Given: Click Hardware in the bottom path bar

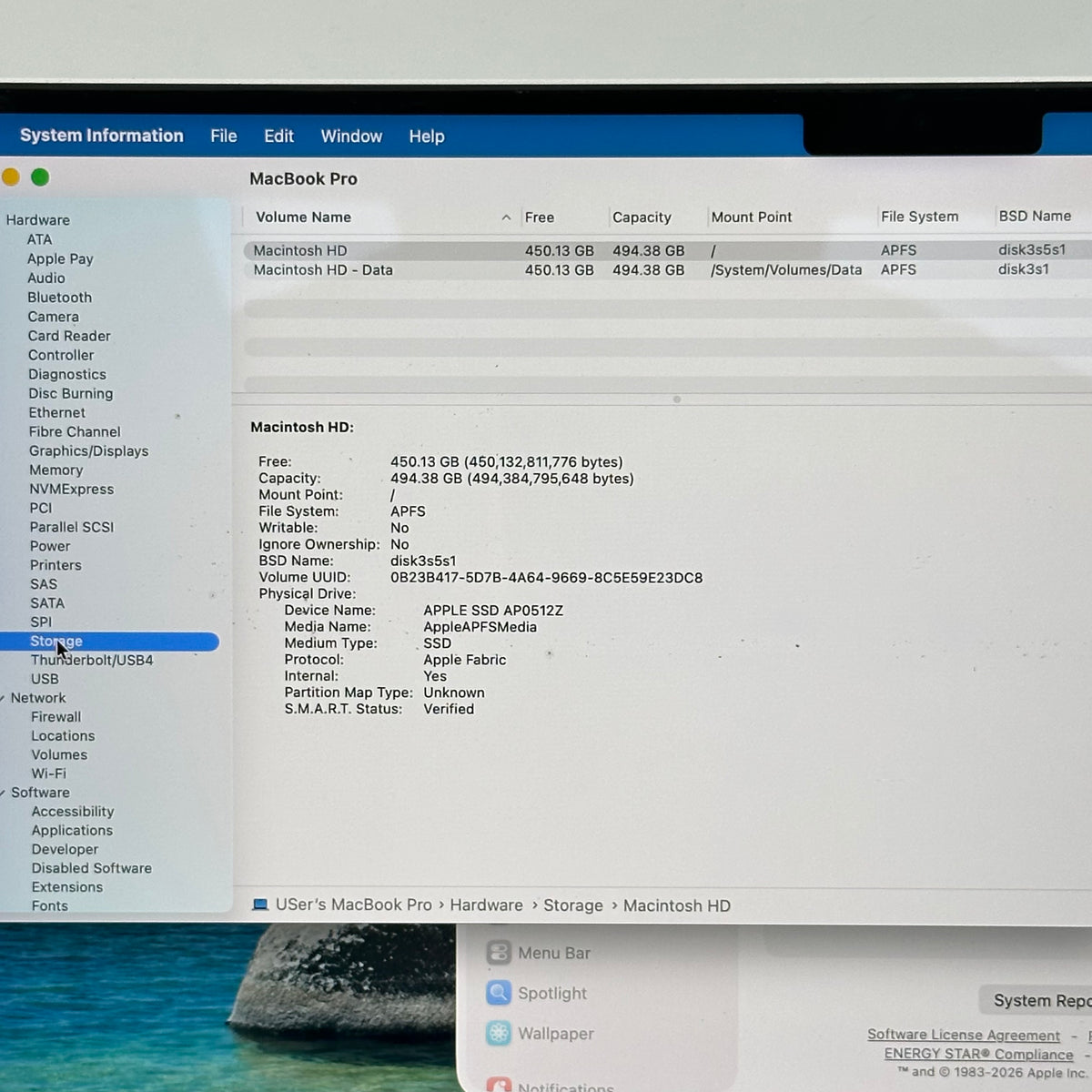Looking at the screenshot, I should click(x=486, y=905).
